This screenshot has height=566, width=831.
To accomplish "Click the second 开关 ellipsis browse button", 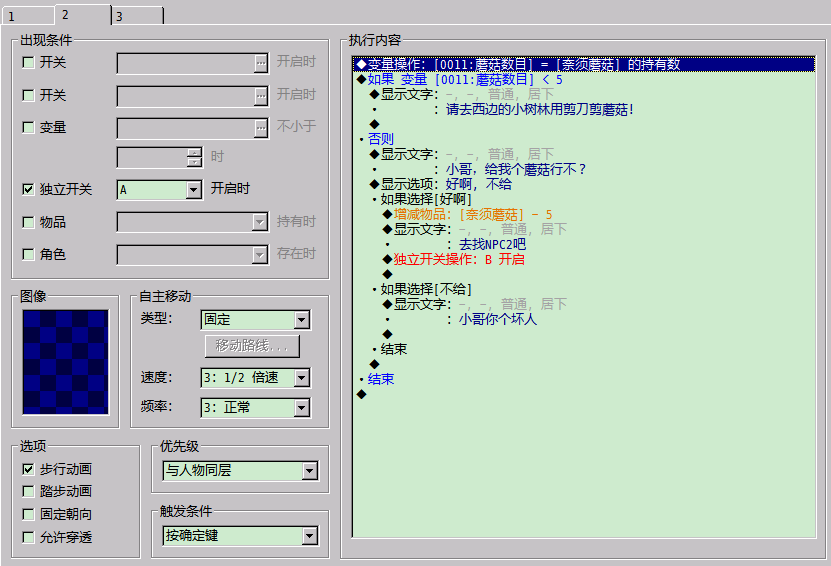I will (x=260, y=96).
